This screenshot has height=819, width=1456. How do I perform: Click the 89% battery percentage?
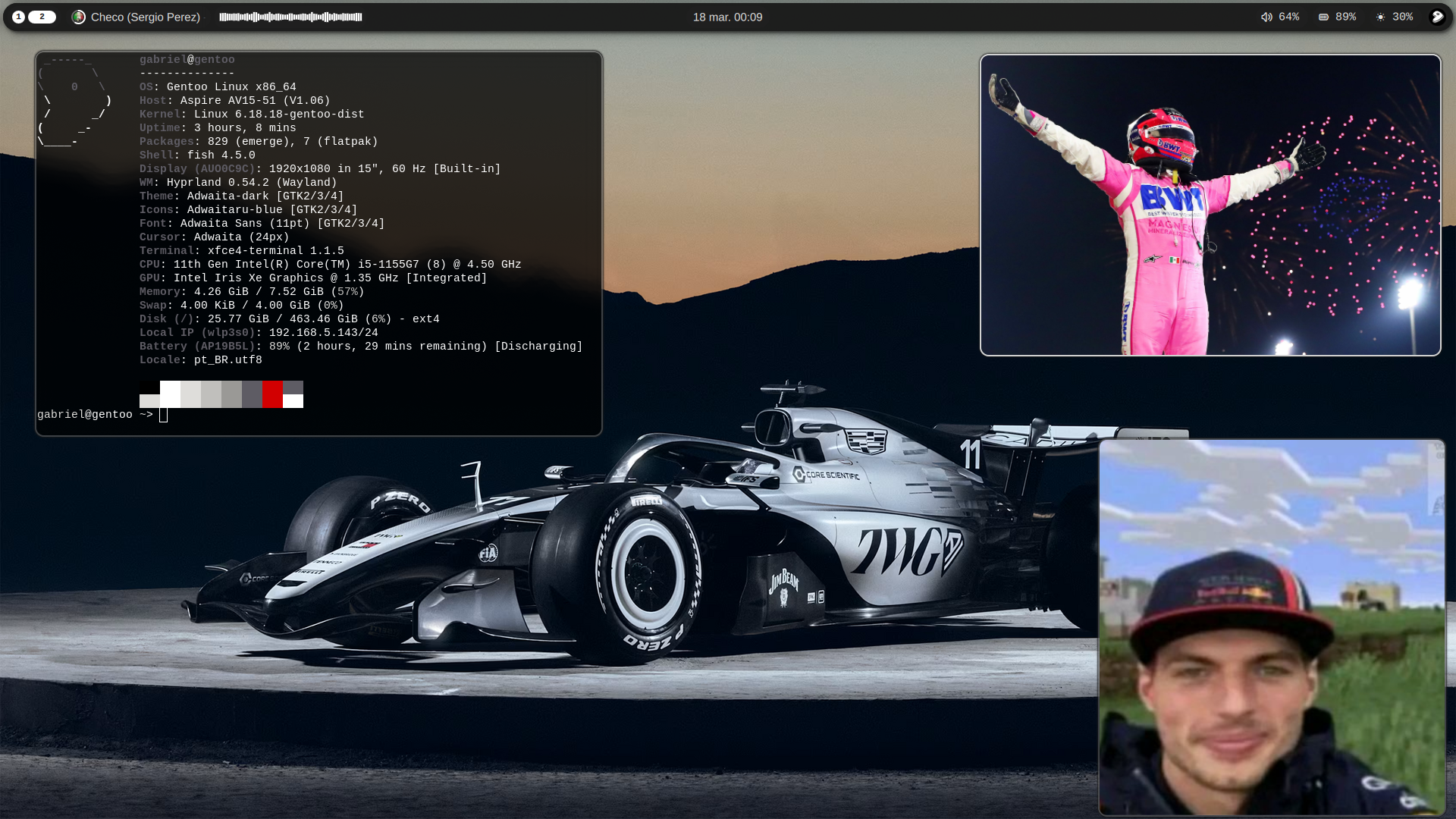tap(1345, 17)
